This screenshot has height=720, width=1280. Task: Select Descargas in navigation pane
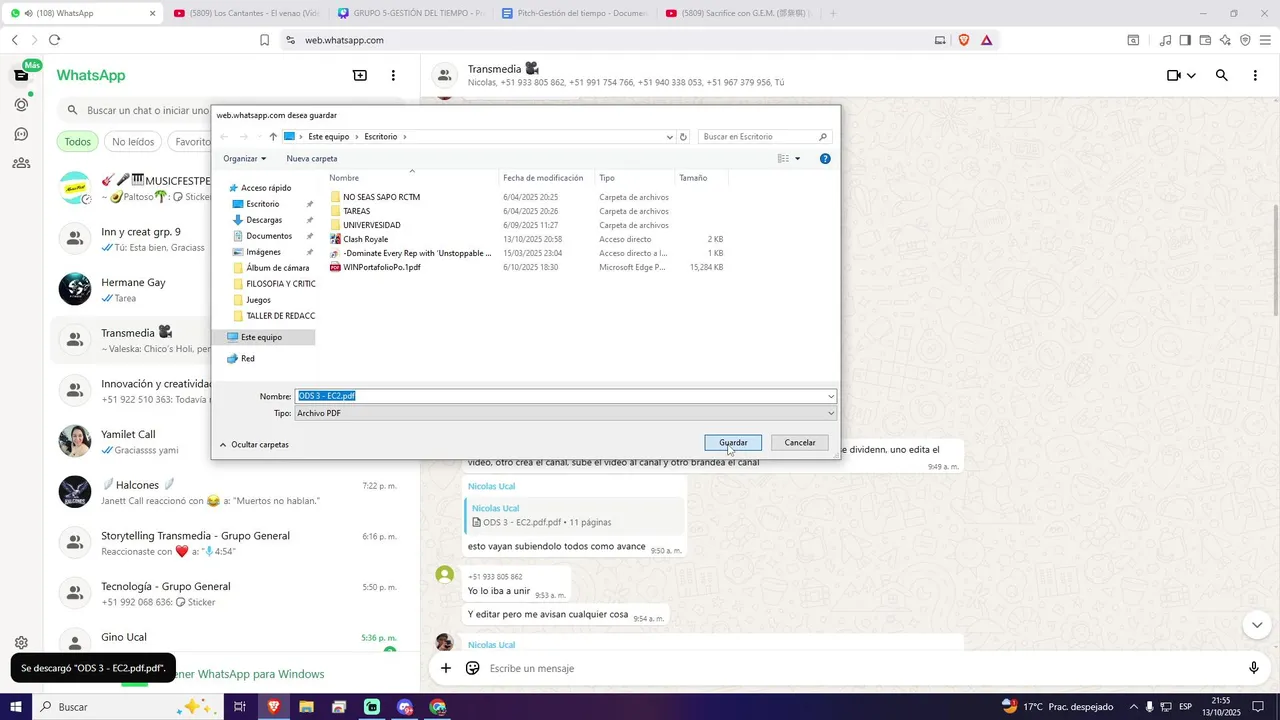point(264,220)
